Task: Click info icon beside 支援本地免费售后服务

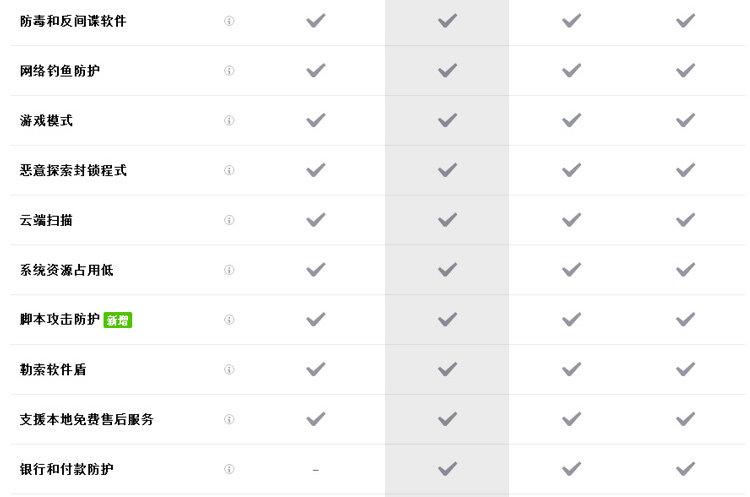Action: [229, 419]
